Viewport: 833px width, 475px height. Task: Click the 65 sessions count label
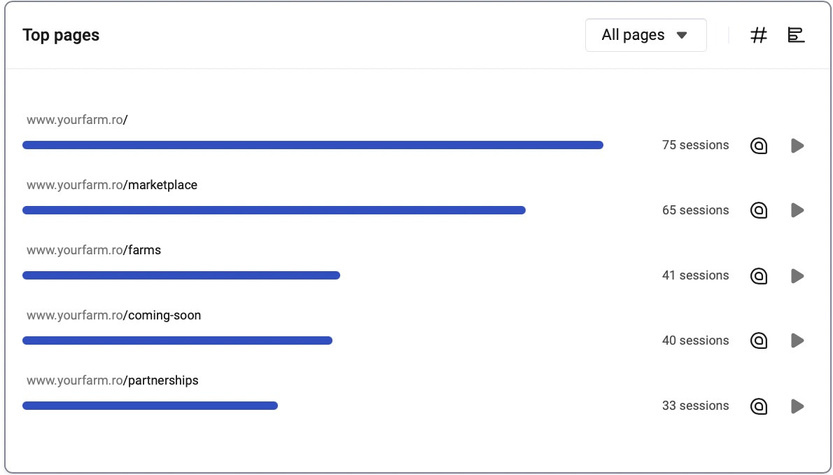695,210
